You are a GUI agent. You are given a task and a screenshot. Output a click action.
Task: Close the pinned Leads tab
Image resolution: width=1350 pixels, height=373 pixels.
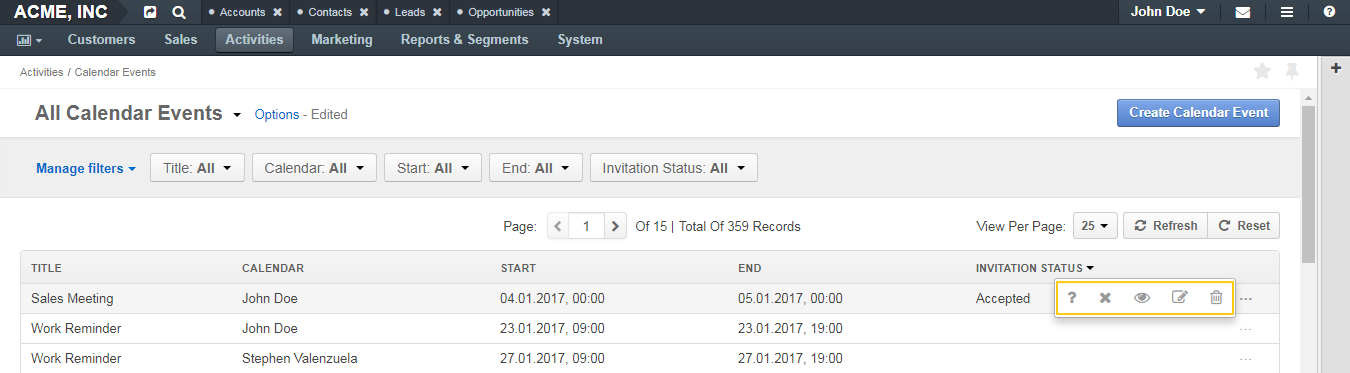point(437,13)
